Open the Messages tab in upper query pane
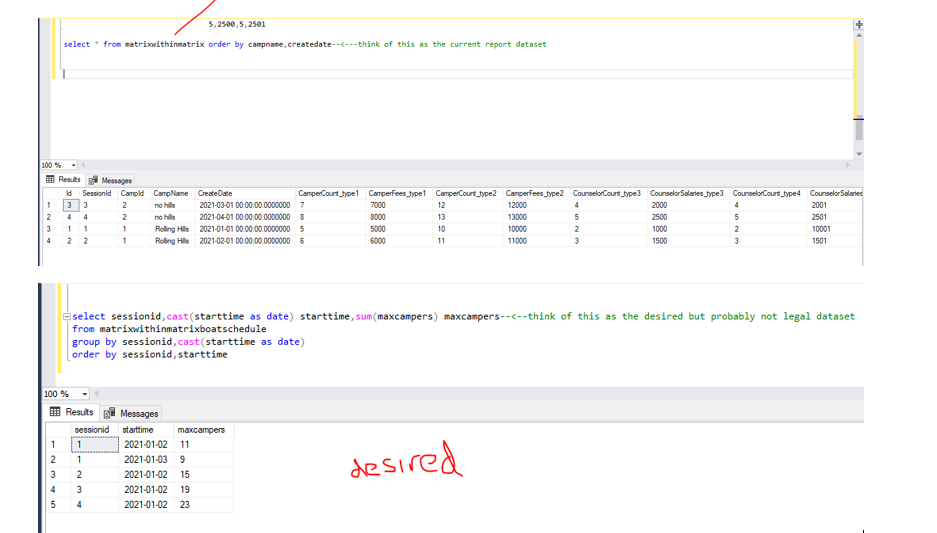 [111, 180]
